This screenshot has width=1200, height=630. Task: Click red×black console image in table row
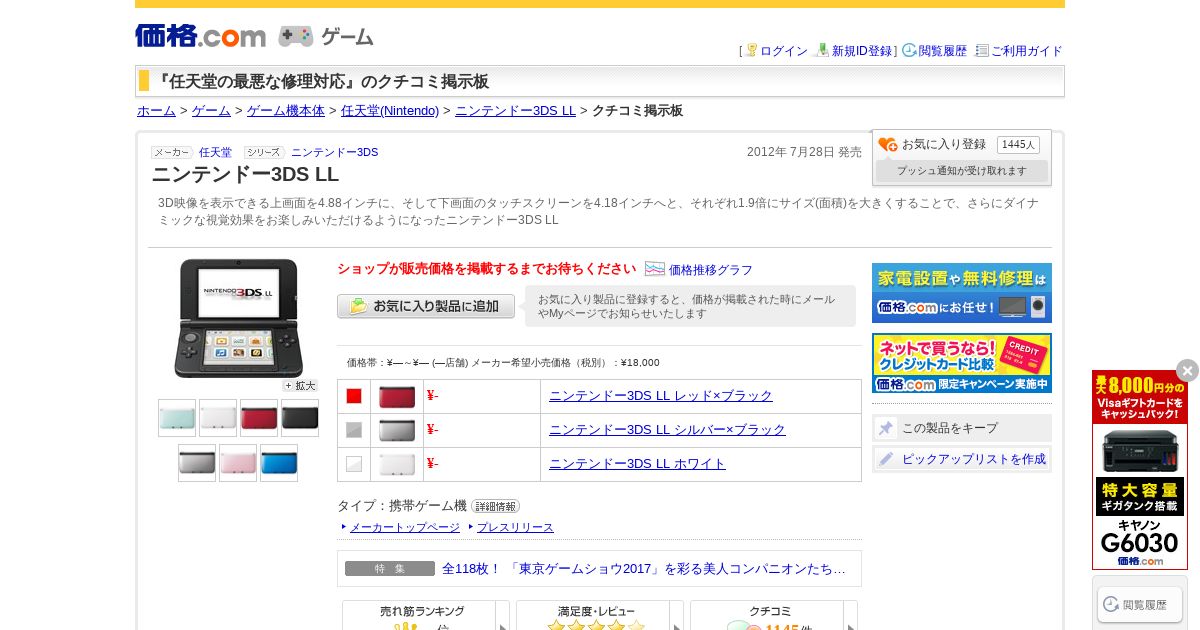tap(397, 397)
